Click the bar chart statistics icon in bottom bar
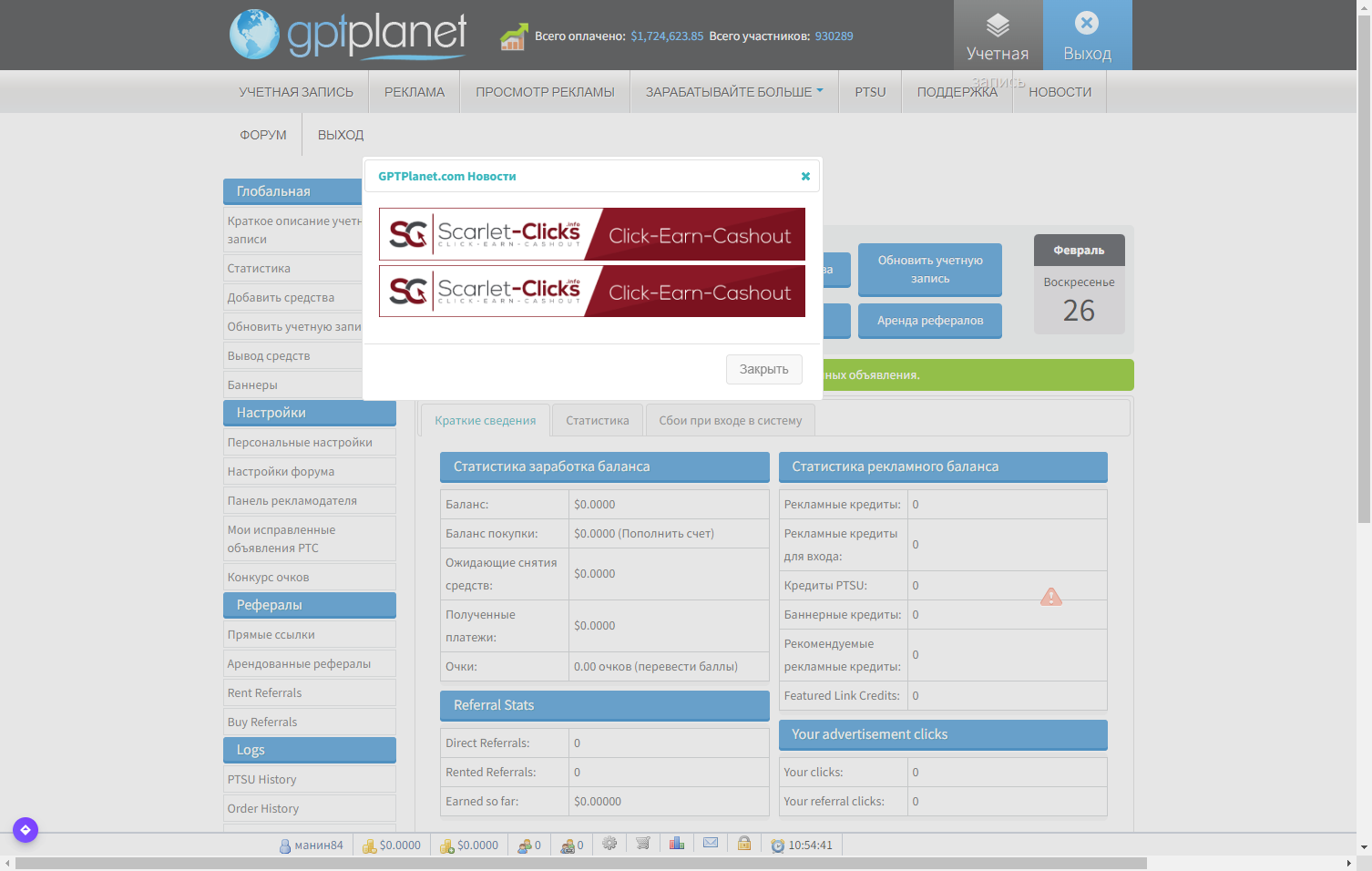 point(677,844)
